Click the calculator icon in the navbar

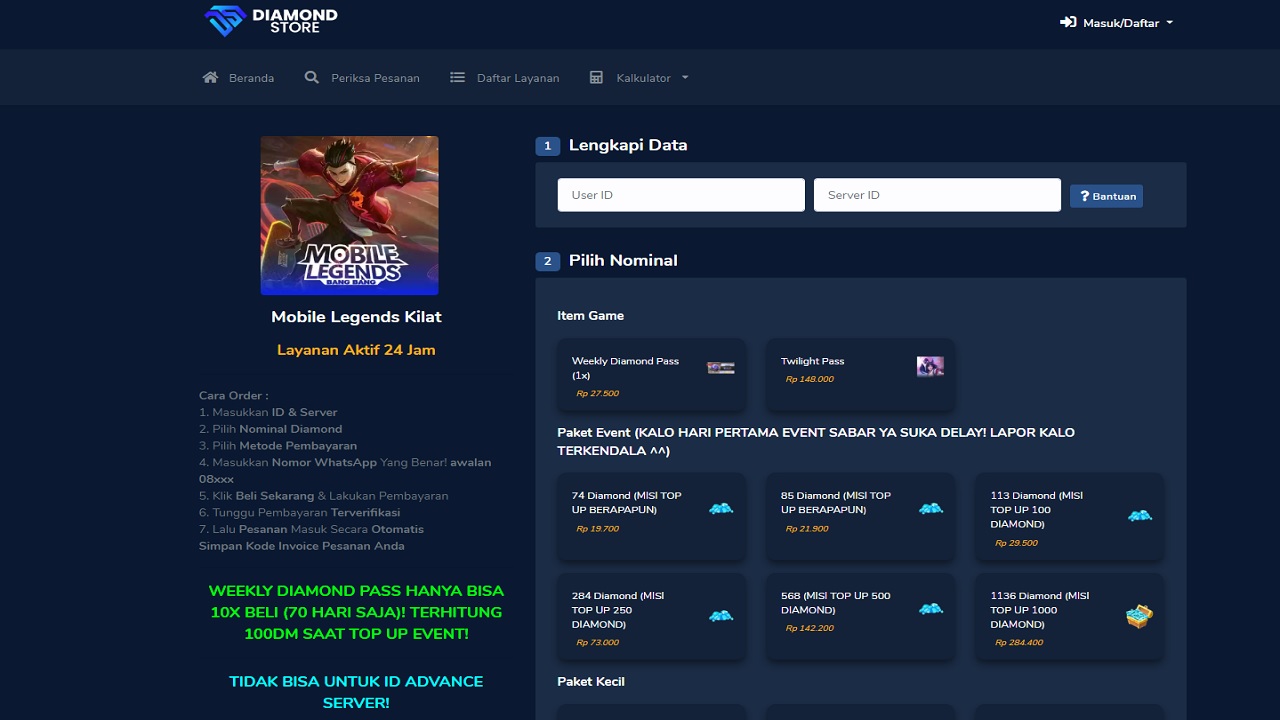(x=596, y=76)
